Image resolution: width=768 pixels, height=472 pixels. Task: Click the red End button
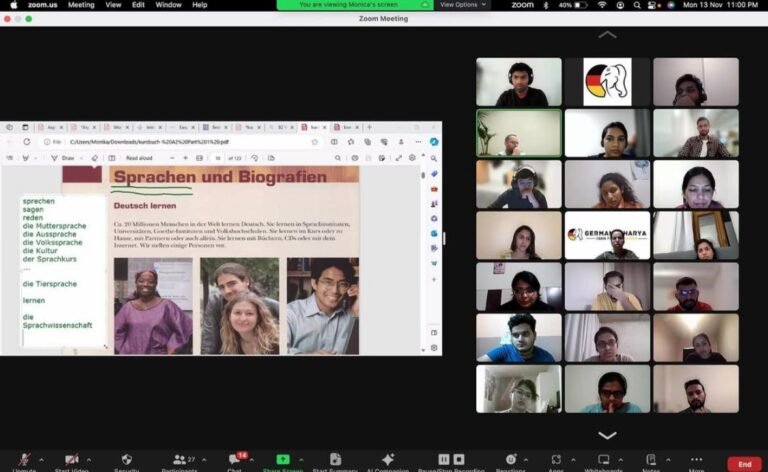click(744, 464)
